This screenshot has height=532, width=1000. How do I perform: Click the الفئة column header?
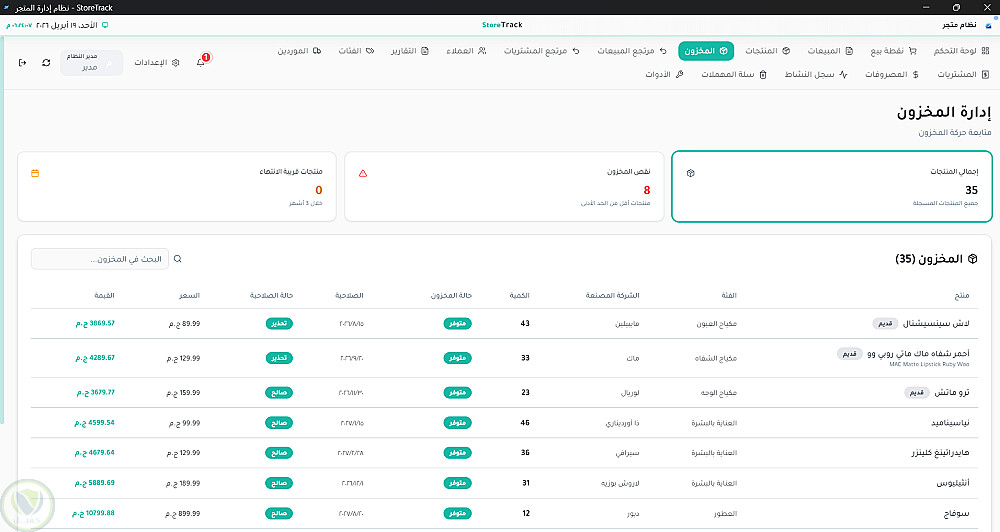point(728,295)
